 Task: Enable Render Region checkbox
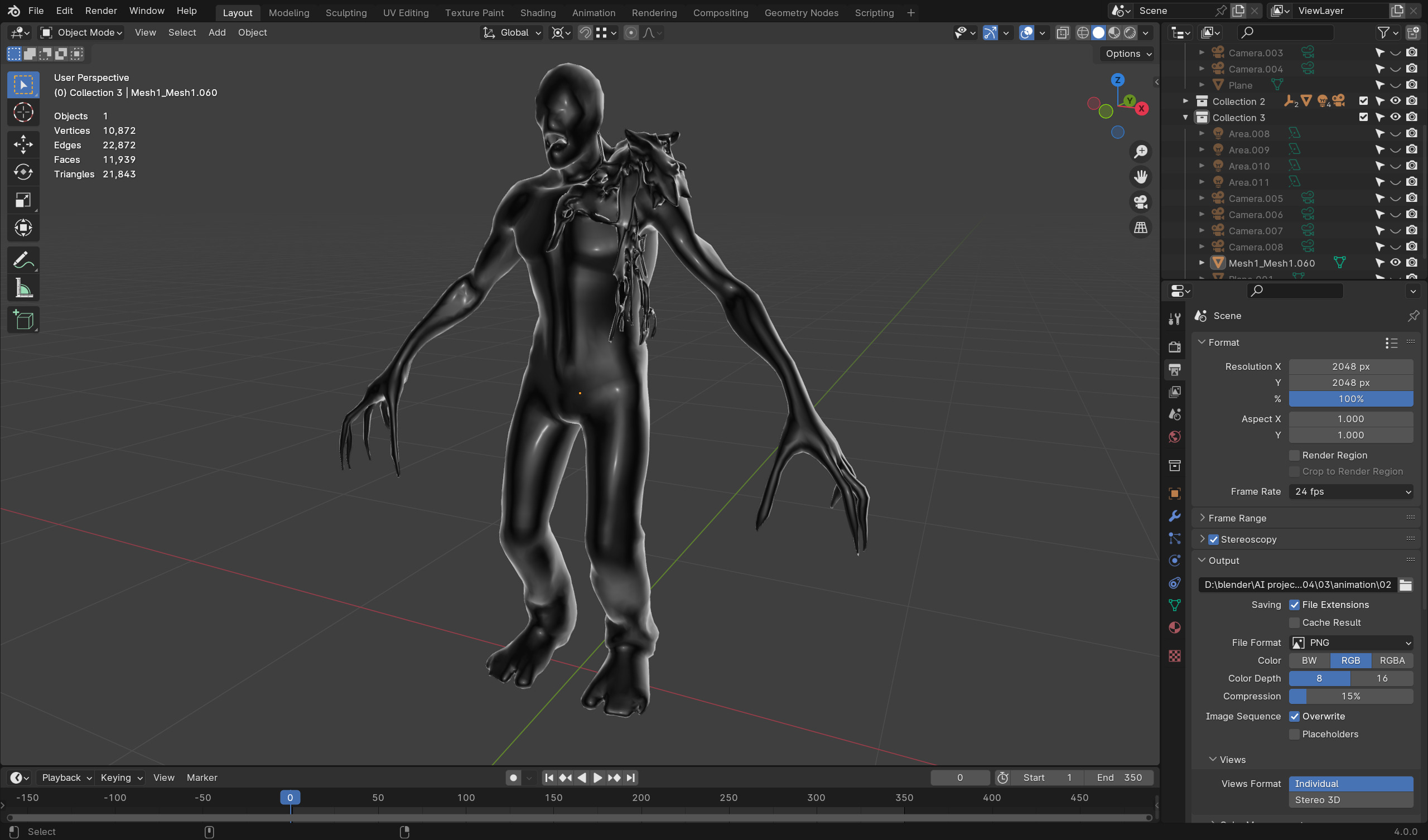1294,456
